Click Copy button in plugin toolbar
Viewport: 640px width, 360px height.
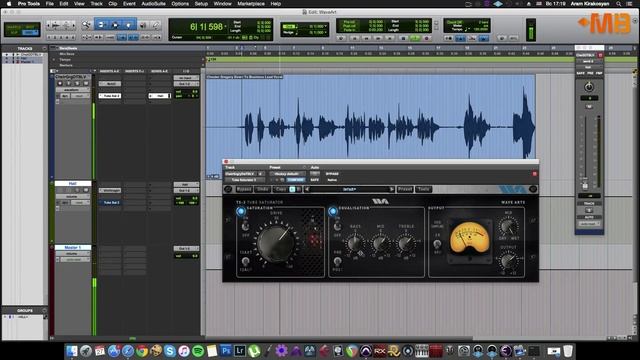pyautogui.click(x=280, y=189)
